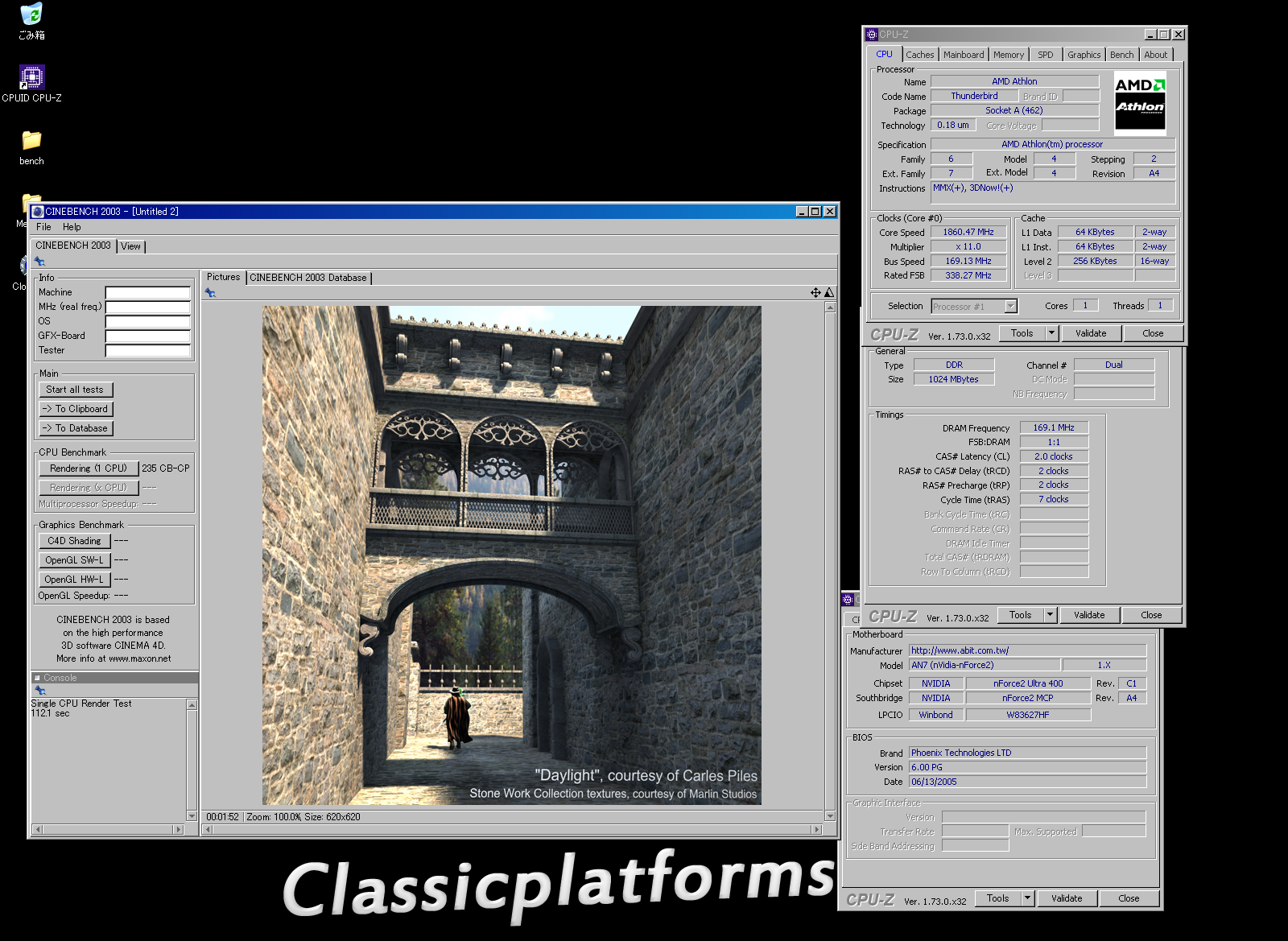Run the Rendering (1 CPU) benchmark

(89, 468)
